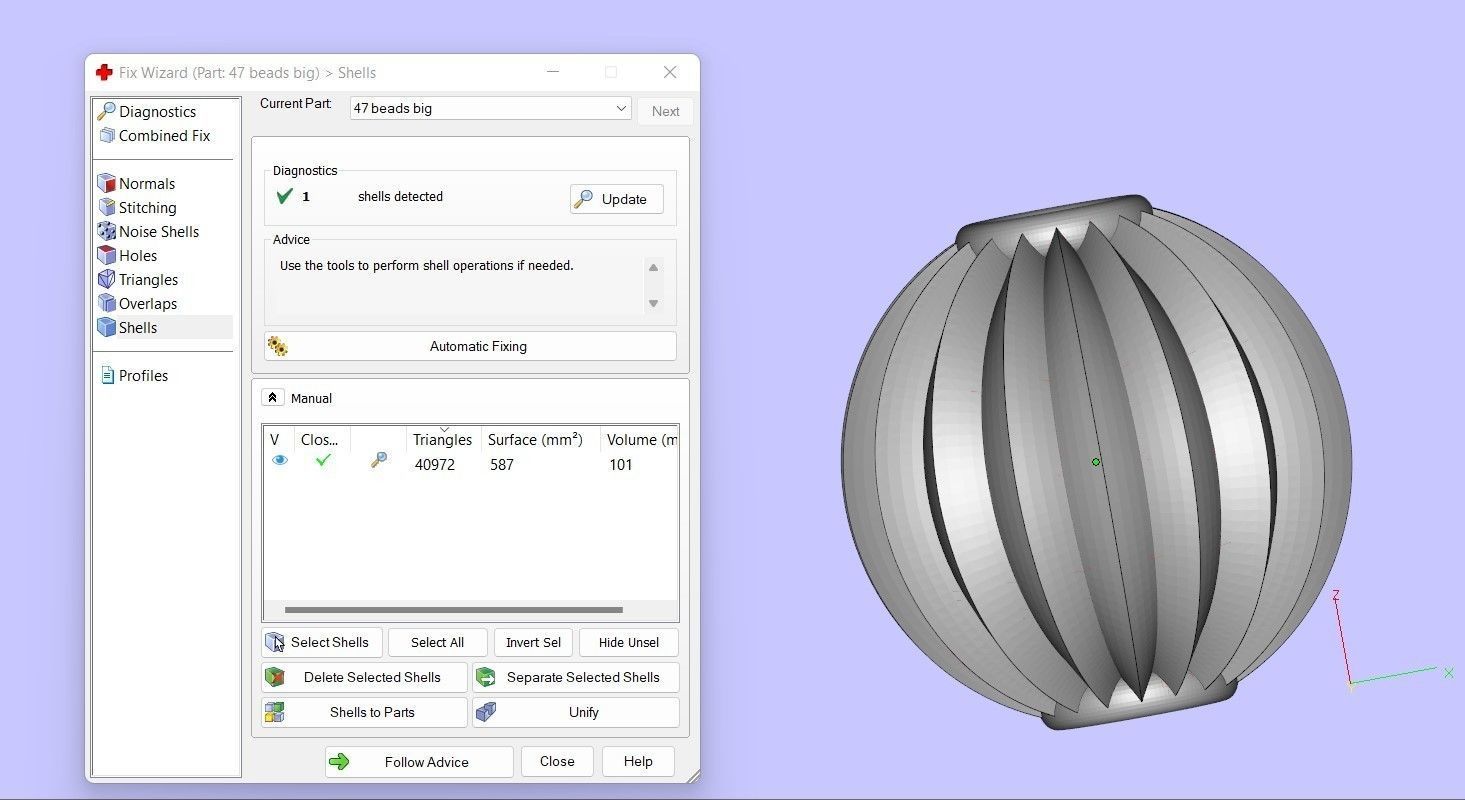Click the Z axis label in viewport

pyautogui.click(x=1335, y=596)
